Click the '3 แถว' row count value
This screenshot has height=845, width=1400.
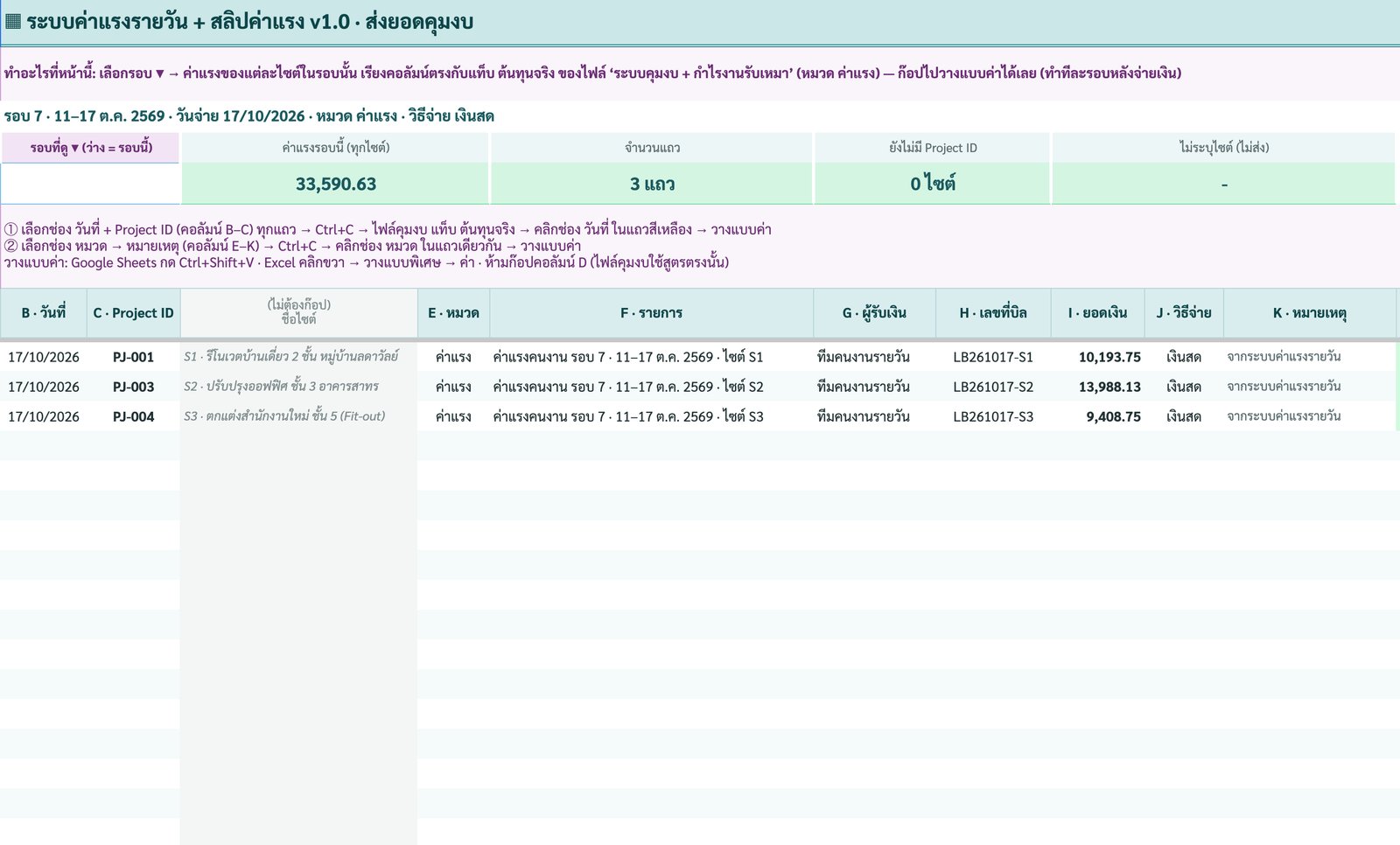click(x=652, y=184)
